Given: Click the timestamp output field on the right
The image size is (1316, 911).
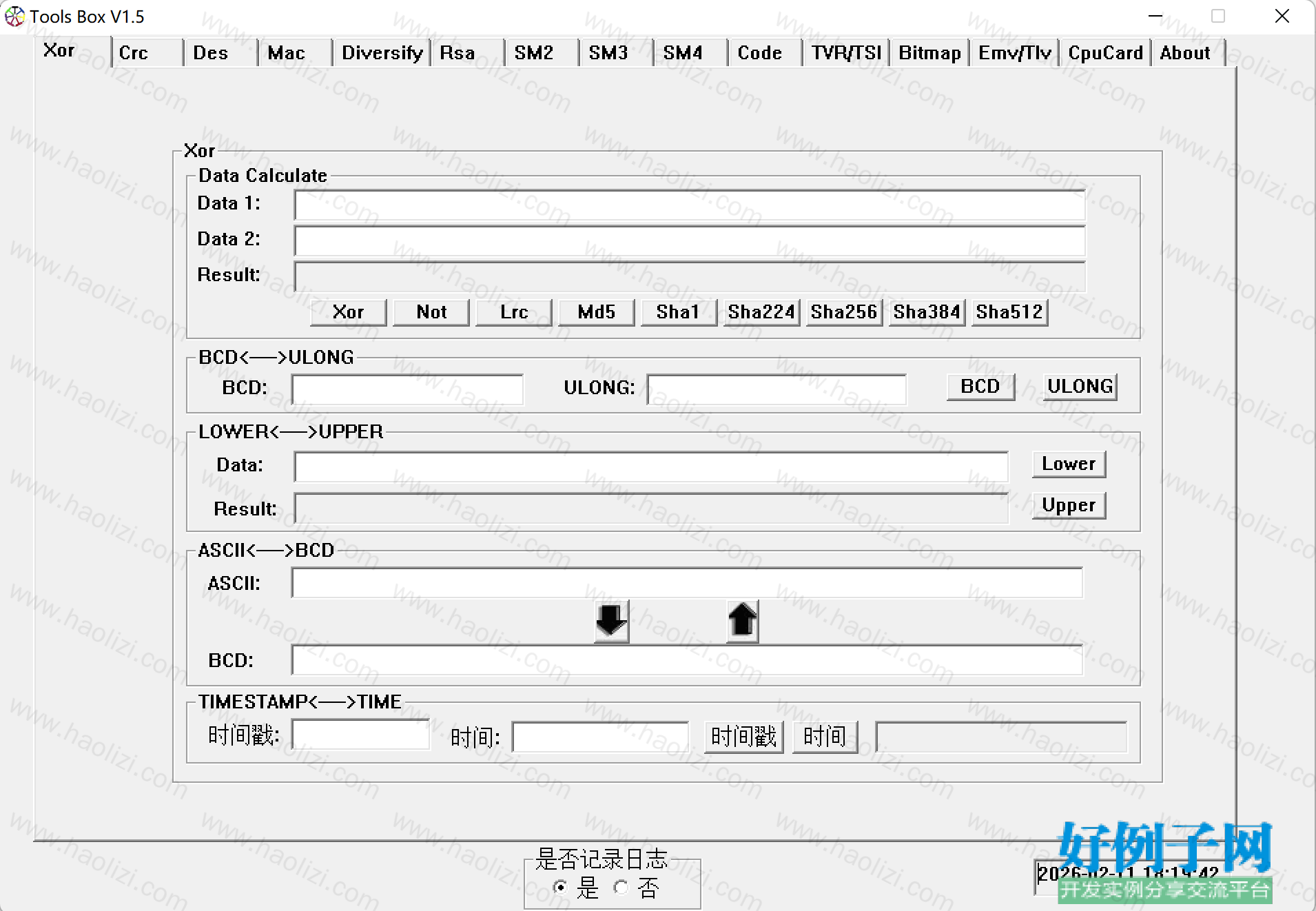Looking at the screenshot, I should pos(1001,737).
